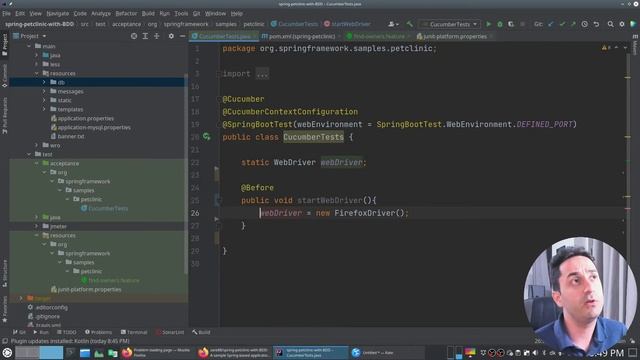Open the Problems tool window
The image size is (640, 360).
coord(98,332)
